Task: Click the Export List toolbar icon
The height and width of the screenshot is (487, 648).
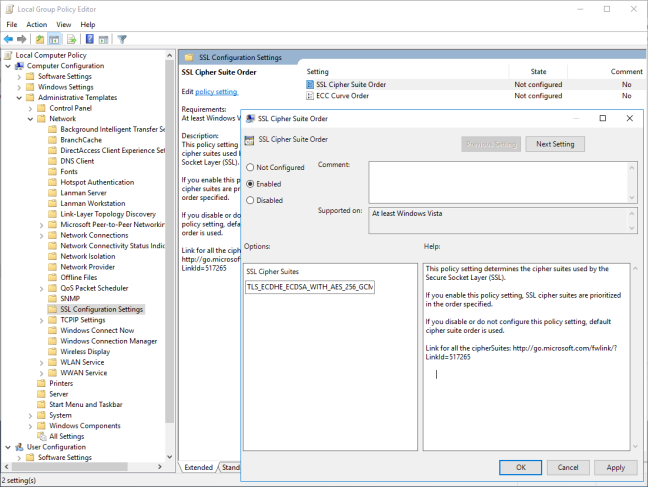Action: click(72, 39)
